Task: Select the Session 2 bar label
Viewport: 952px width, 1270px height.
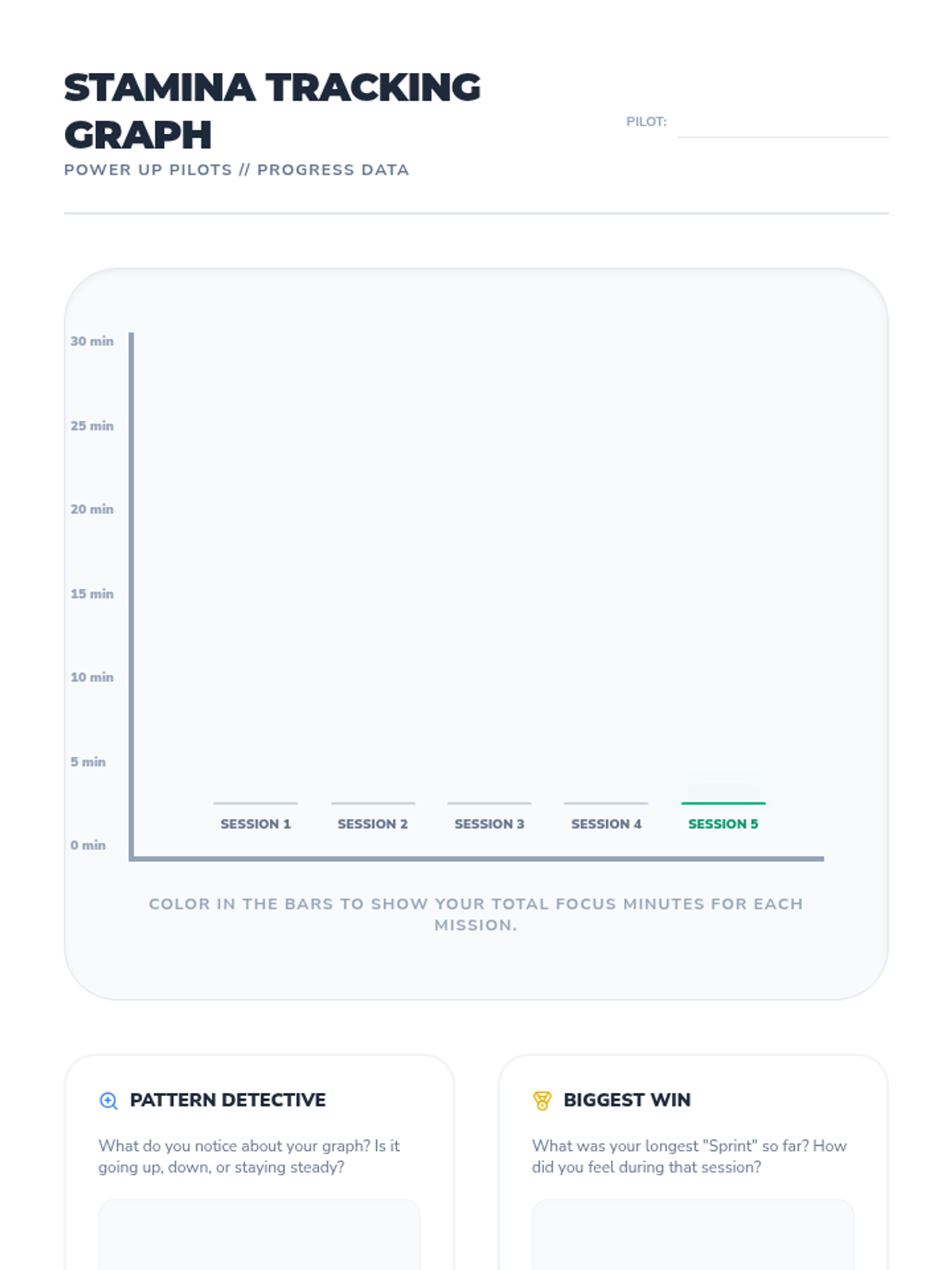Action: click(373, 824)
